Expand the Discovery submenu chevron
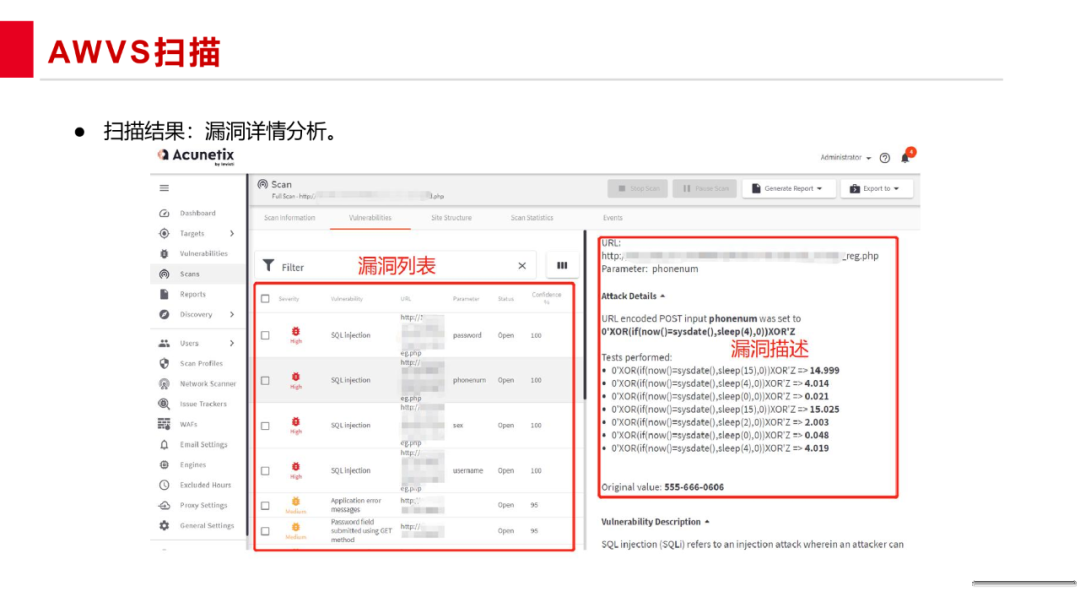 click(232, 315)
